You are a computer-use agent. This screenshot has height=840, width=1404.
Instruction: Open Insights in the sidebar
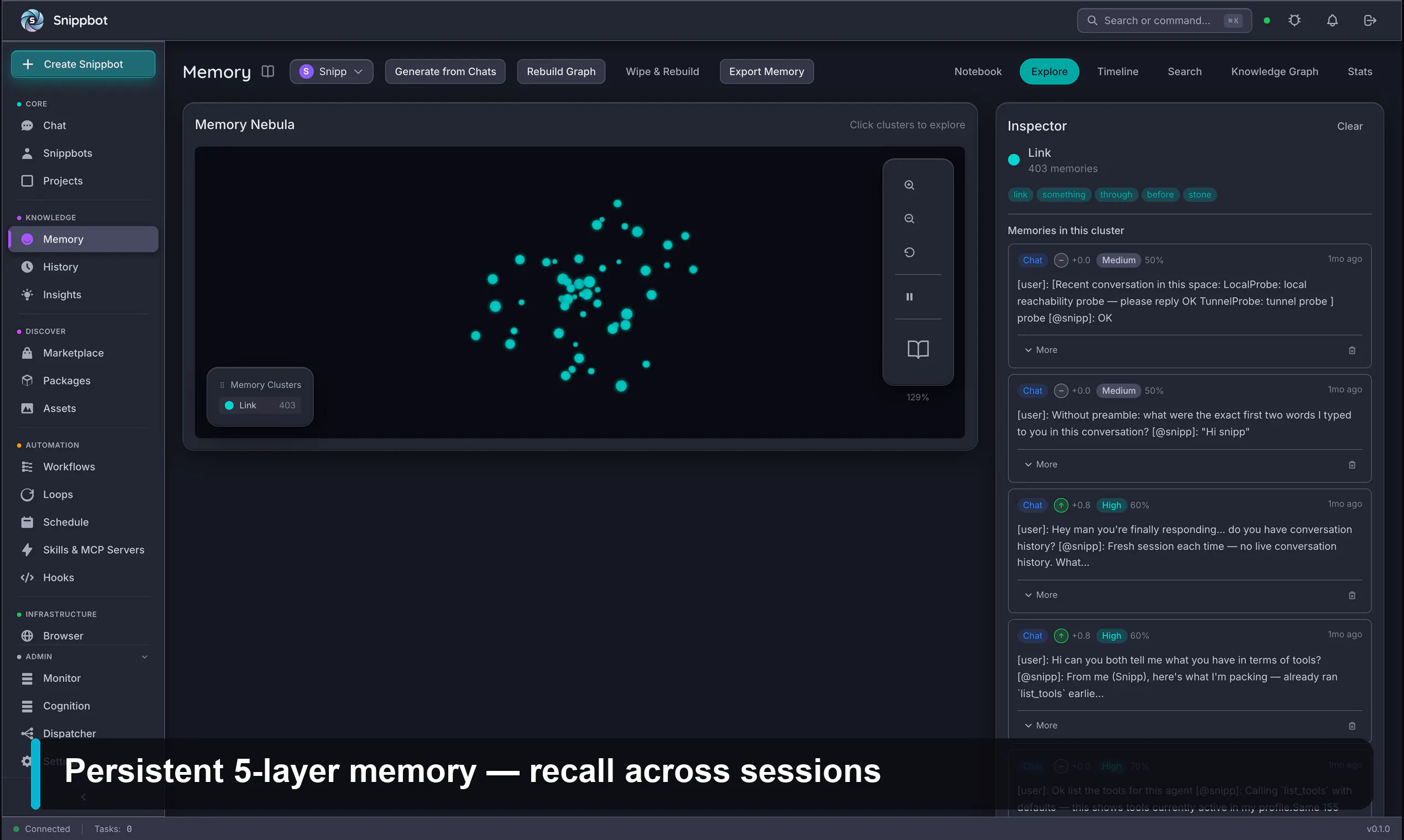coord(83,295)
